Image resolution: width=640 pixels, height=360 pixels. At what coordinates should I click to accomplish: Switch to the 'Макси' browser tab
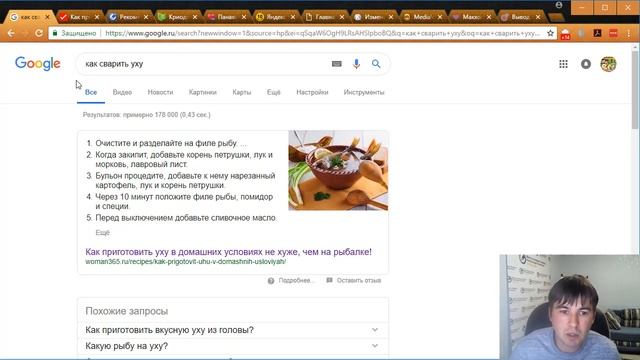[x=471, y=17]
